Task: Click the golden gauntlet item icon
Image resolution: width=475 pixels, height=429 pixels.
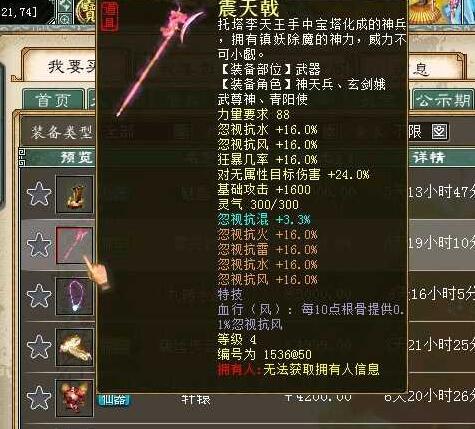Action: pos(75,348)
